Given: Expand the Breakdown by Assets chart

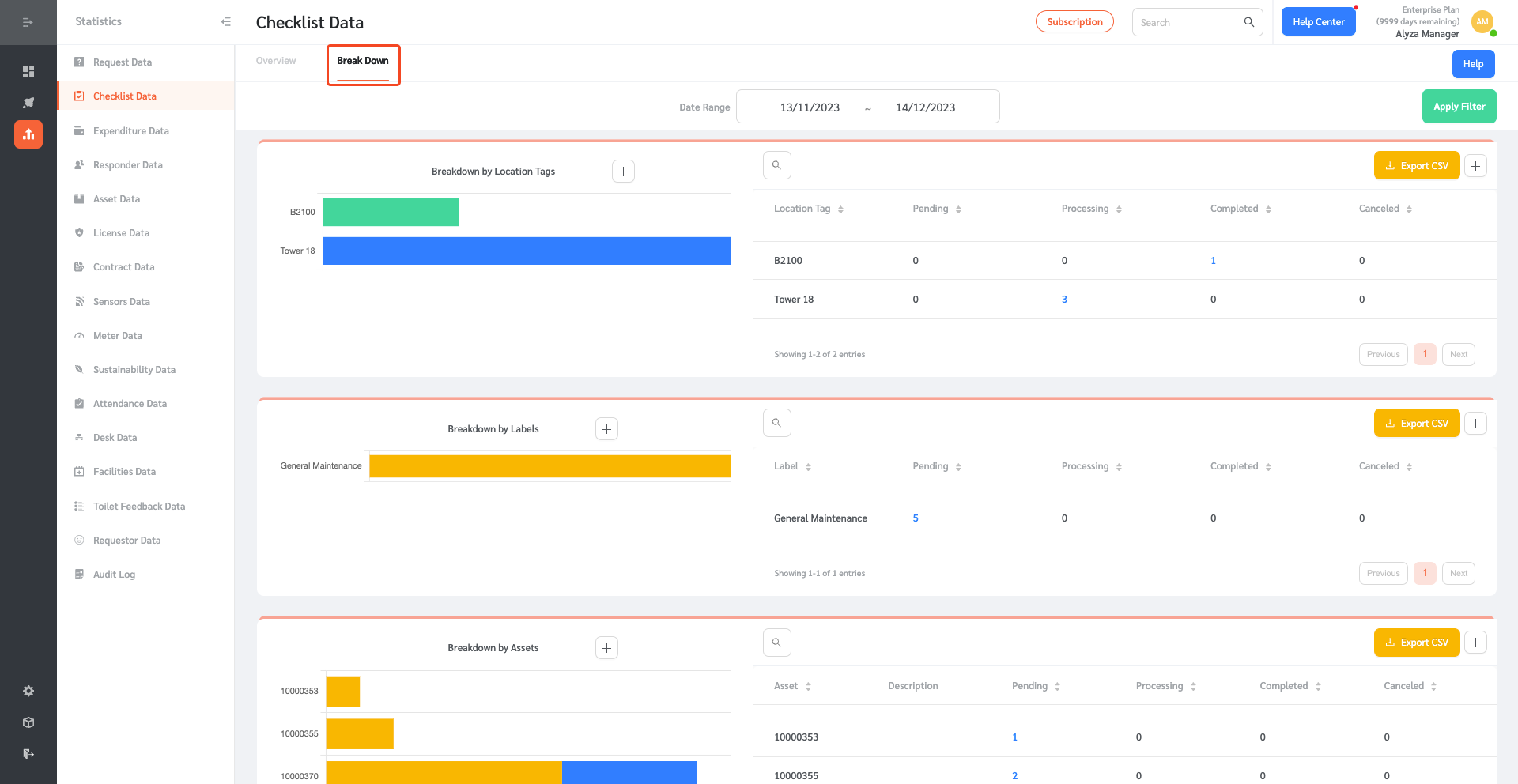Looking at the screenshot, I should point(606,648).
